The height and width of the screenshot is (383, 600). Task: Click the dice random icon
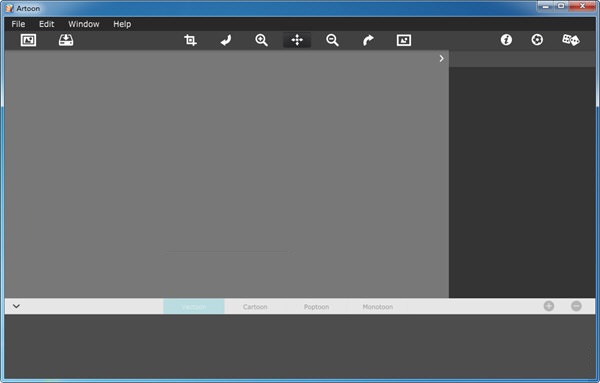pos(571,40)
